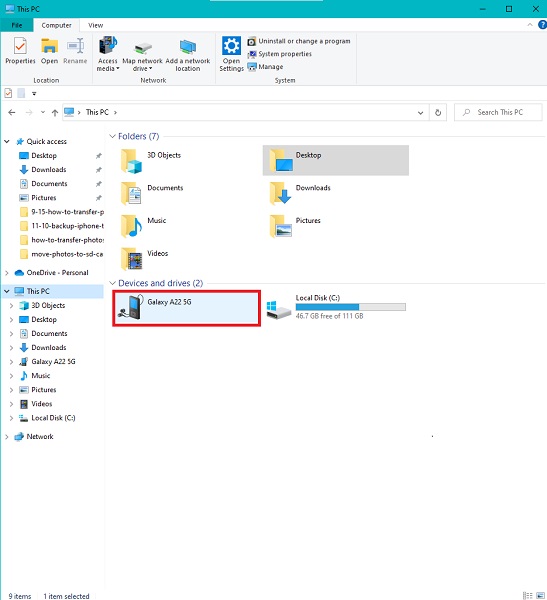Switch to large icons view
The width and height of the screenshot is (547, 600).
click(x=540, y=595)
